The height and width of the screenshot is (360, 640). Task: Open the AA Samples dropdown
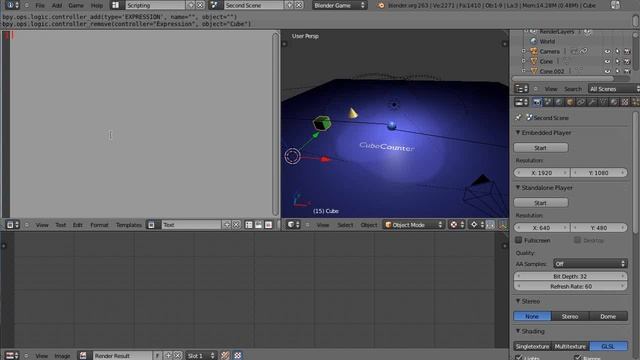[590, 264]
